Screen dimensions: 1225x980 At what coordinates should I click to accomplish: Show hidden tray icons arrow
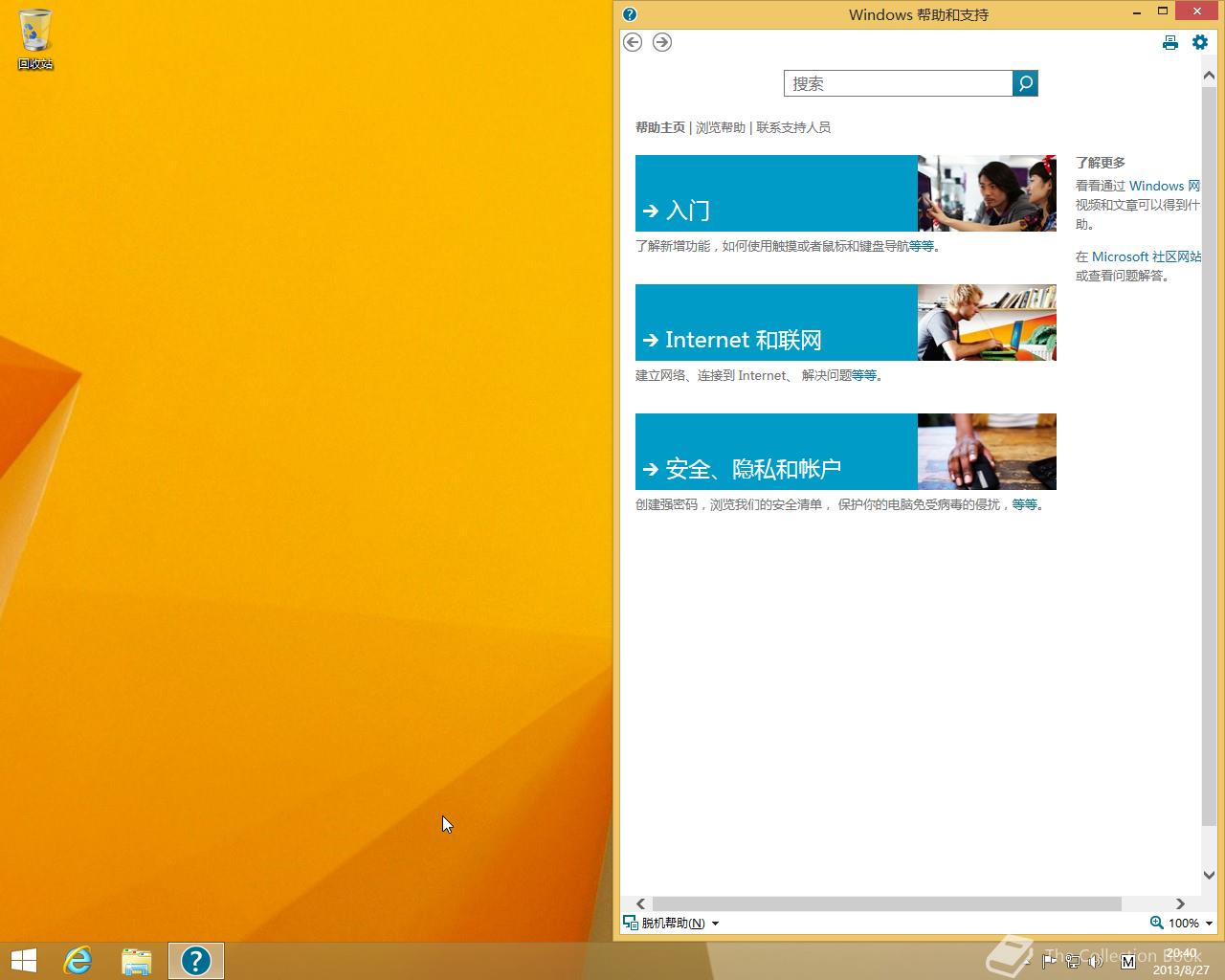click(x=1028, y=961)
